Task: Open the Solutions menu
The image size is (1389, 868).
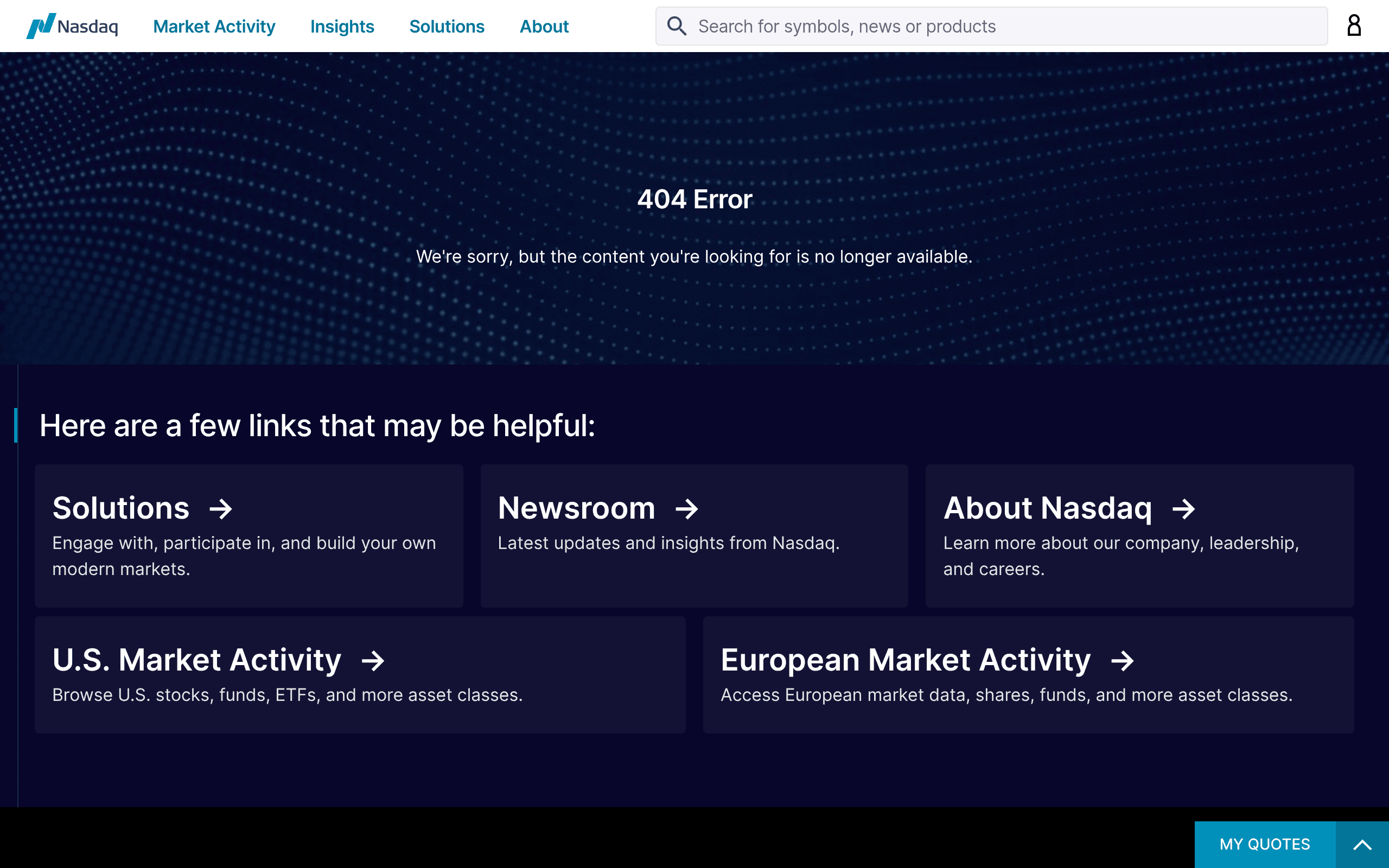Action: (447, 27)
